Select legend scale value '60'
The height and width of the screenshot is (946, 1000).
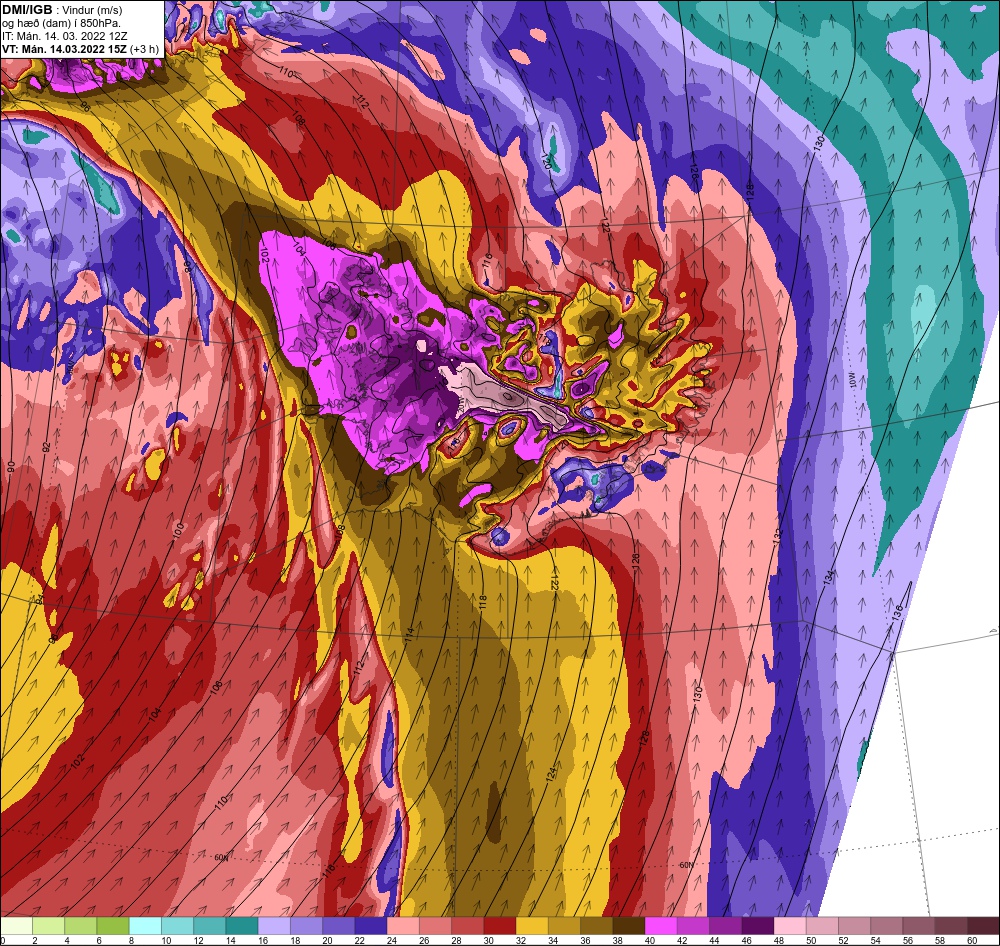(x=971, y=940)
